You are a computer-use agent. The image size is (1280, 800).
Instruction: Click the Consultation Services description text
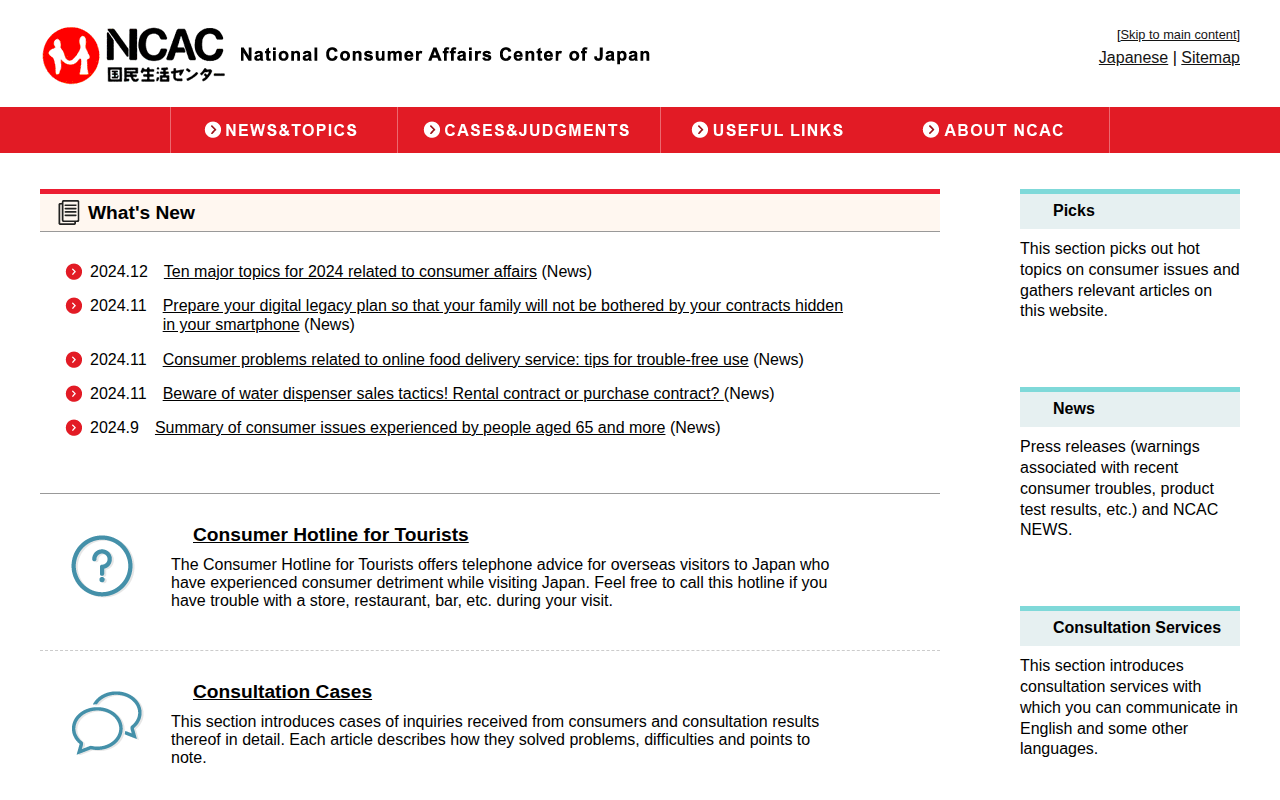(1130, 707)
